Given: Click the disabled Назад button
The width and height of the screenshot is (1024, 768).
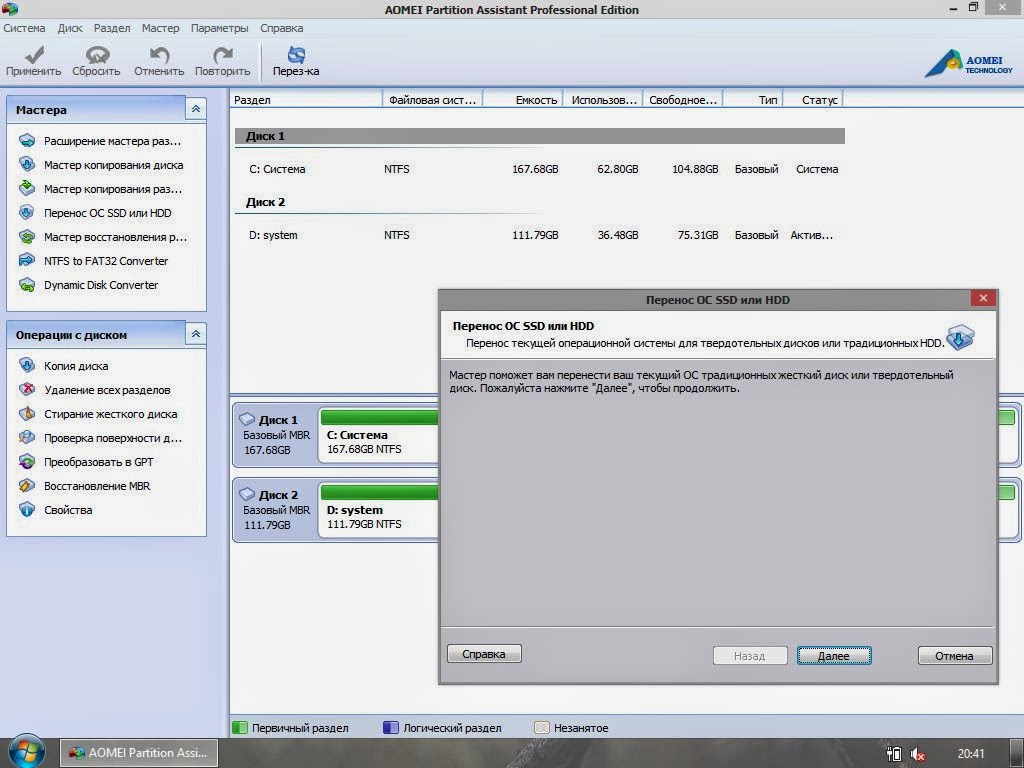Looking at the screenshot, I should pos(750,656).
